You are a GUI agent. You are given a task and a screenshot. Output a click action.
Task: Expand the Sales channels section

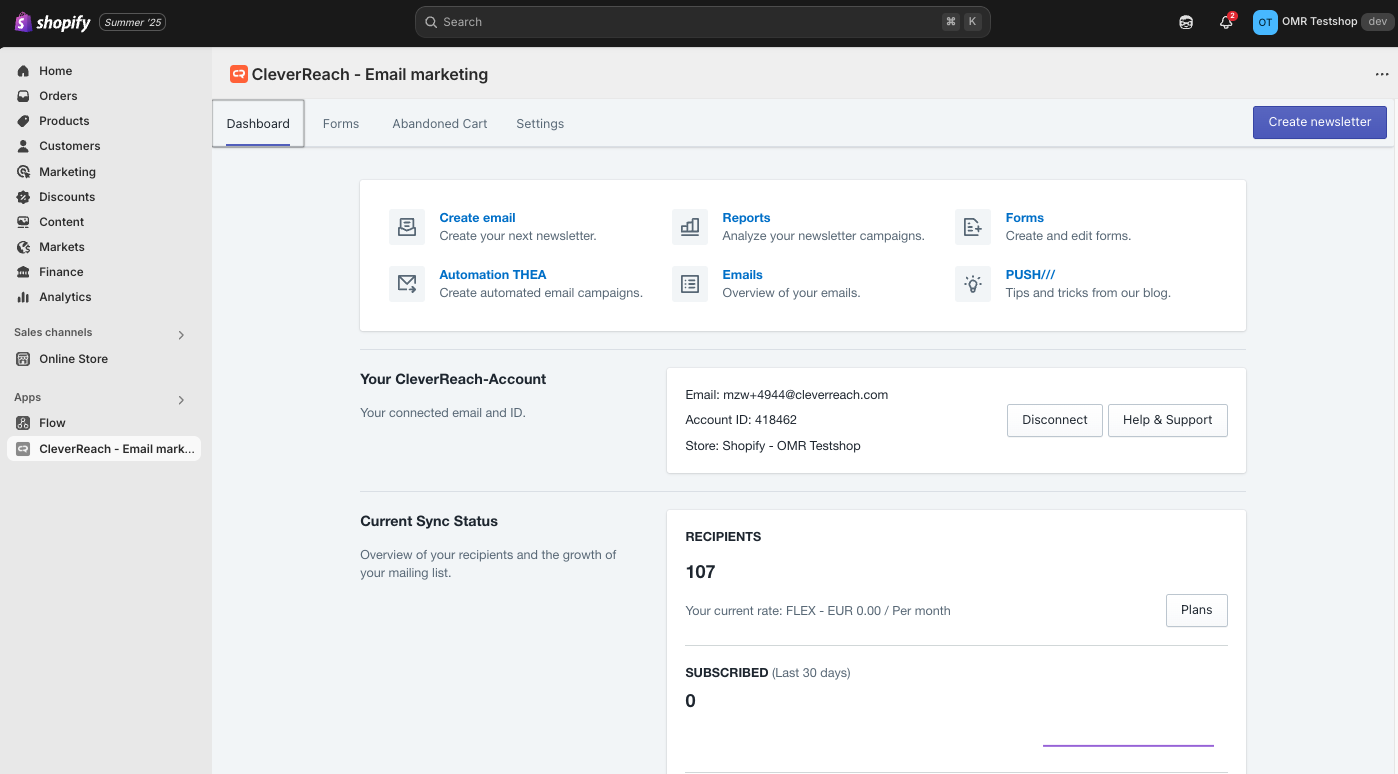point(181,334)
